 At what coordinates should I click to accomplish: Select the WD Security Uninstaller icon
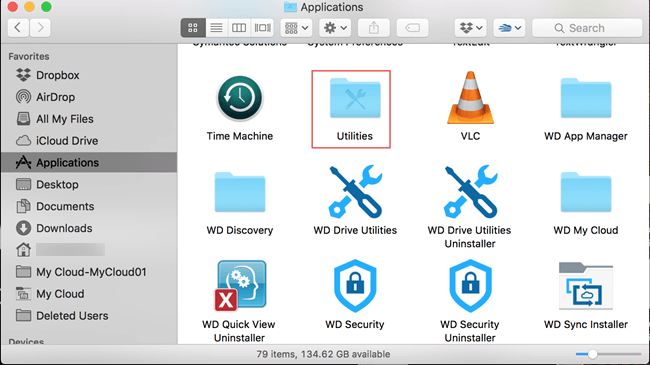[470, 286]
